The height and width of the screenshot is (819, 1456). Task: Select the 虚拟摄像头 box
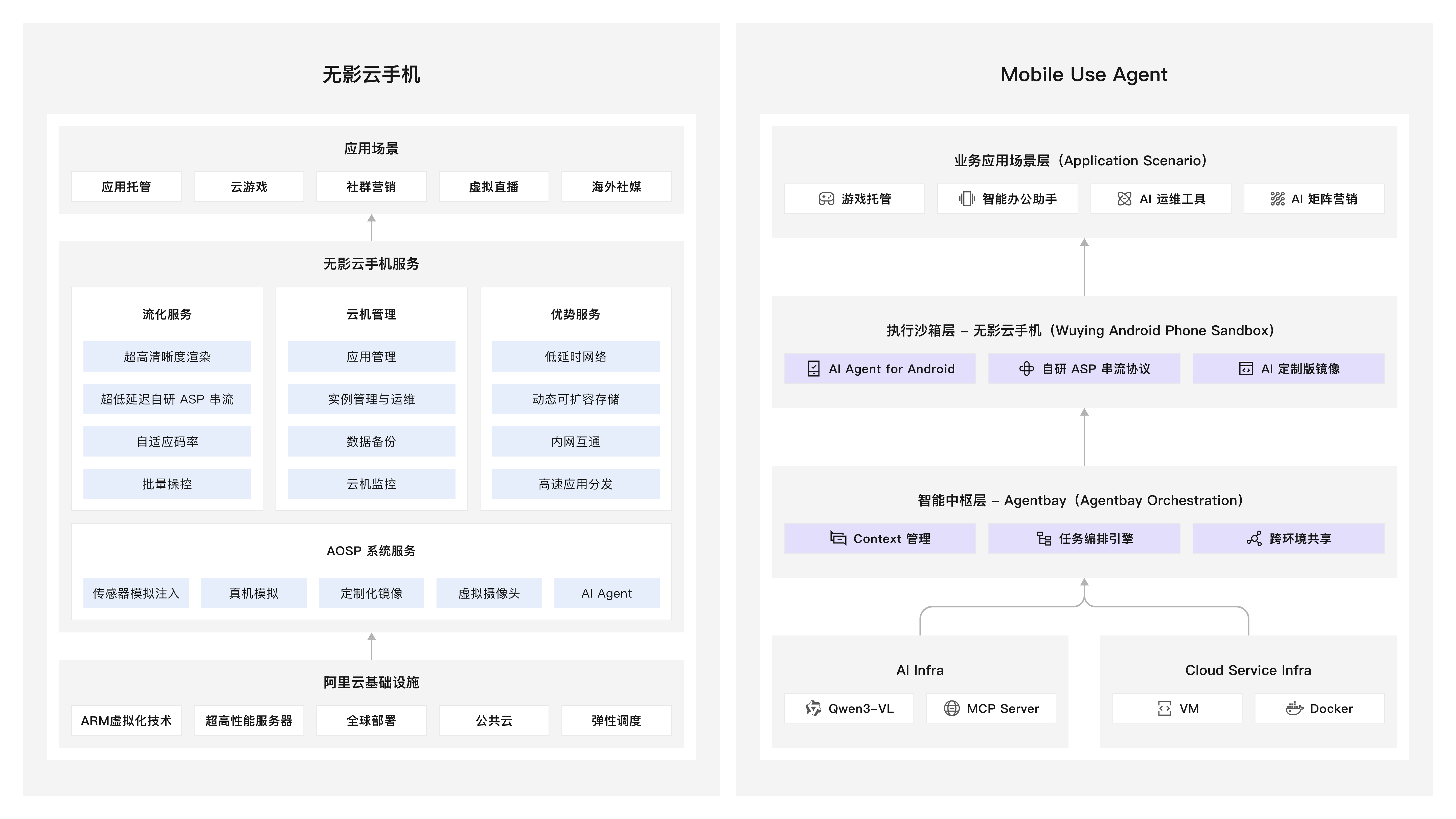[x=489, y=593]
